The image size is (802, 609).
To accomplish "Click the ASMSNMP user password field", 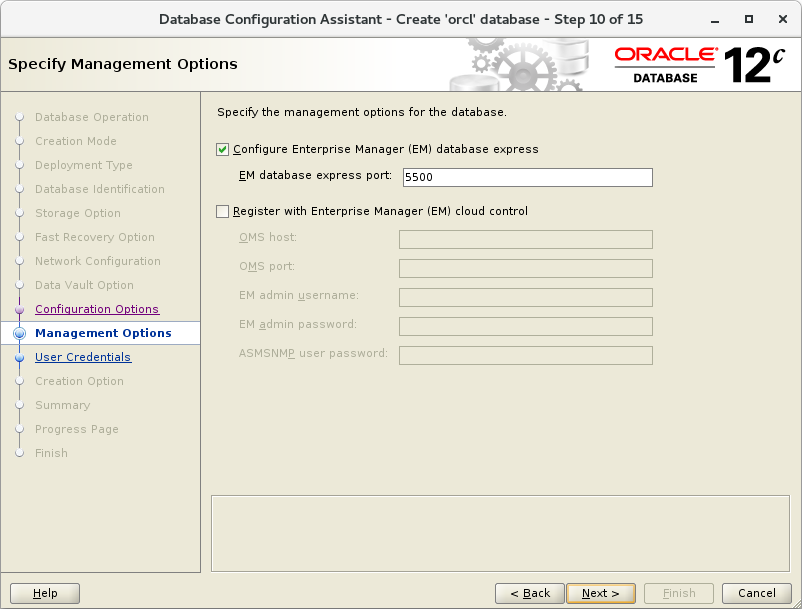I will (527, 354).
